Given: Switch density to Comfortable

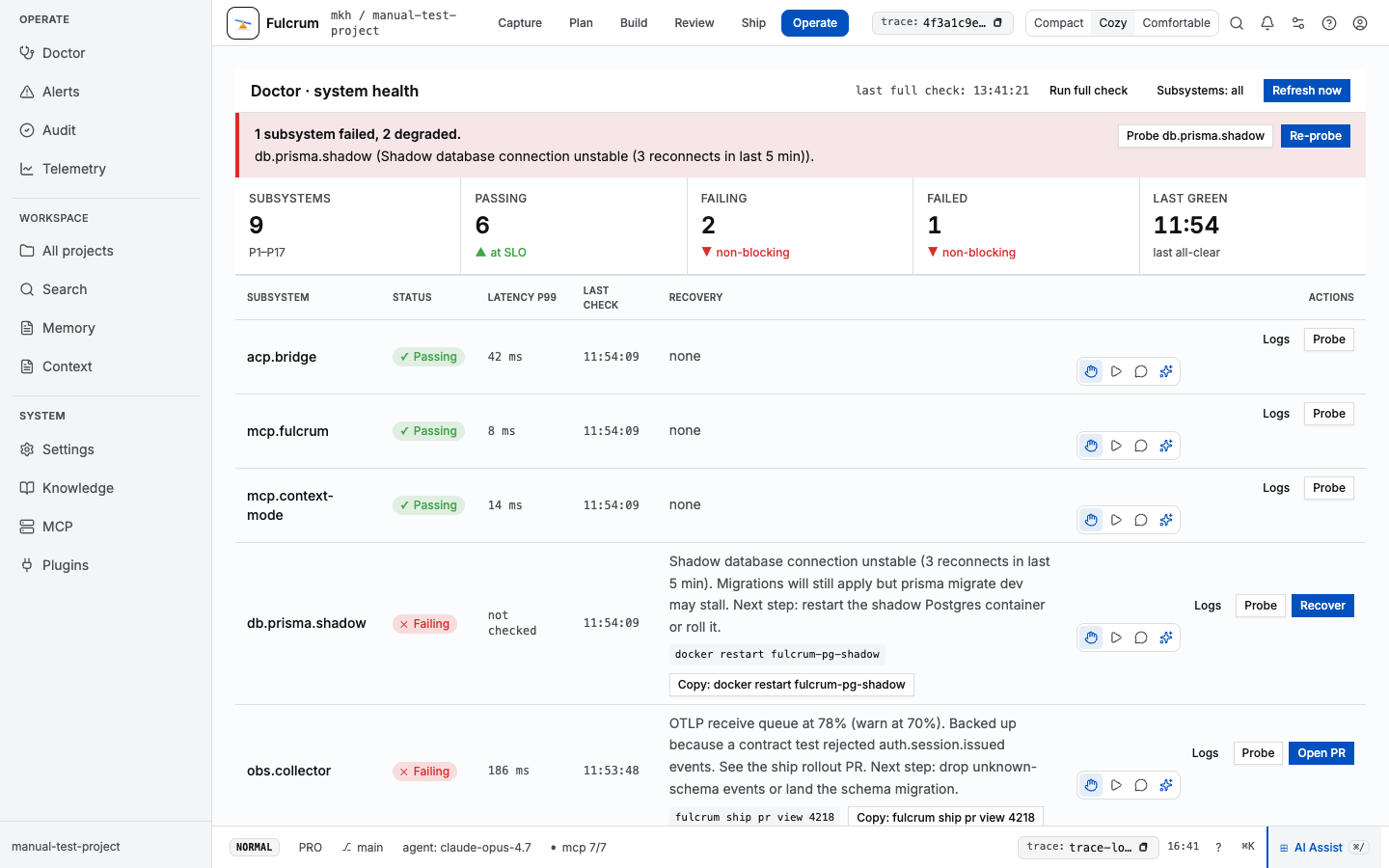Looking at the screenshot, I should coord(1176,23).
